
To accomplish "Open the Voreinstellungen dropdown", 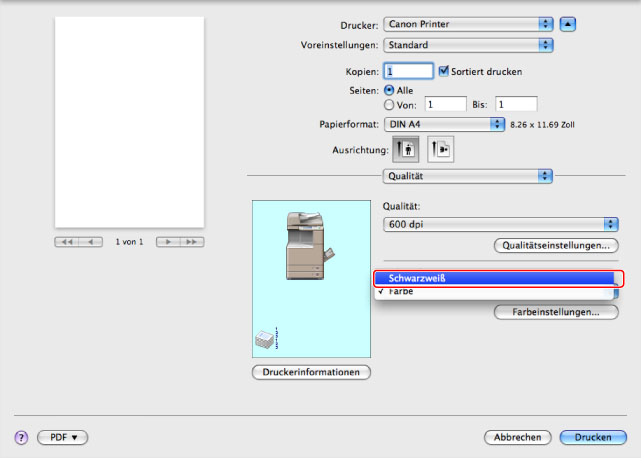I will pyautogui.click(x=468, y=45).
